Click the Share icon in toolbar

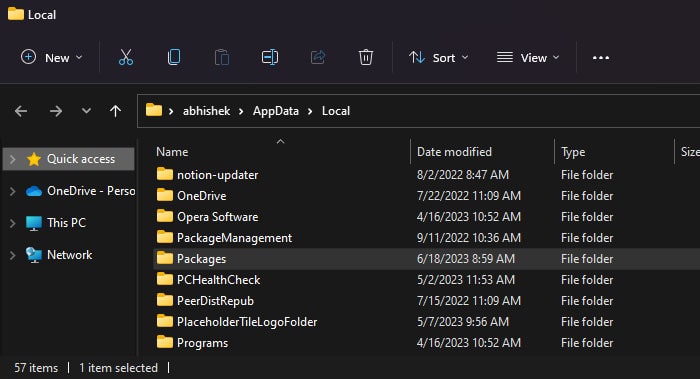[318, 58]
